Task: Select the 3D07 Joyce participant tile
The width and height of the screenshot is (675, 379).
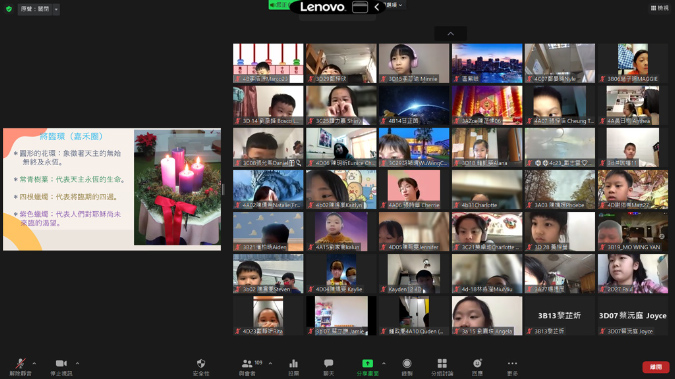Action: click(633, 316)
